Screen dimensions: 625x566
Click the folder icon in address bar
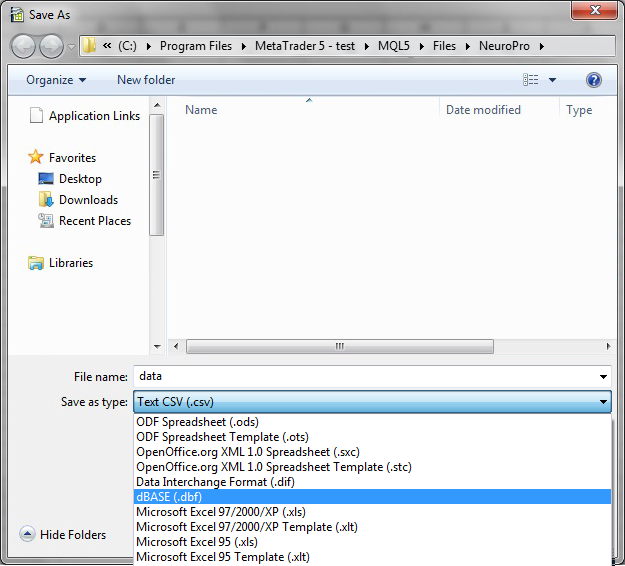pyautogui.click(x=89, y=46)
